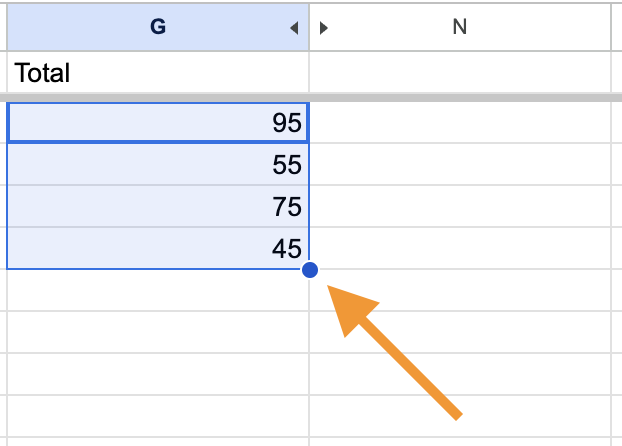This screenshot has height=446, width=622.
Task: Select the empty column G cell two rows below 45
Action: pyautogui.click(x=157, y=331)
